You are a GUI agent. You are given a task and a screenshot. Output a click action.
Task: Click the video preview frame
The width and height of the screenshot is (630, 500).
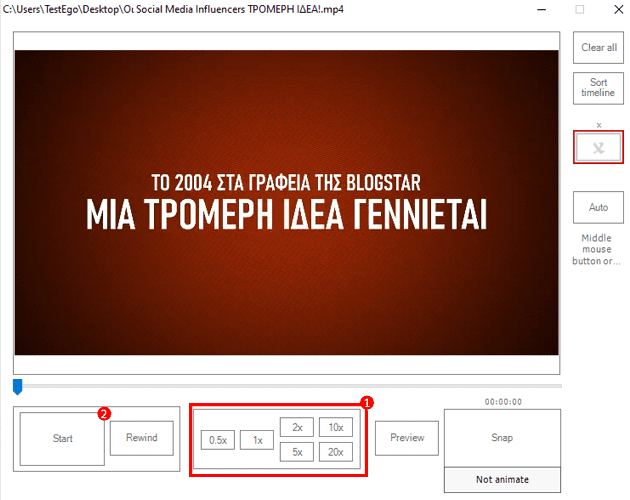[286, 203]
